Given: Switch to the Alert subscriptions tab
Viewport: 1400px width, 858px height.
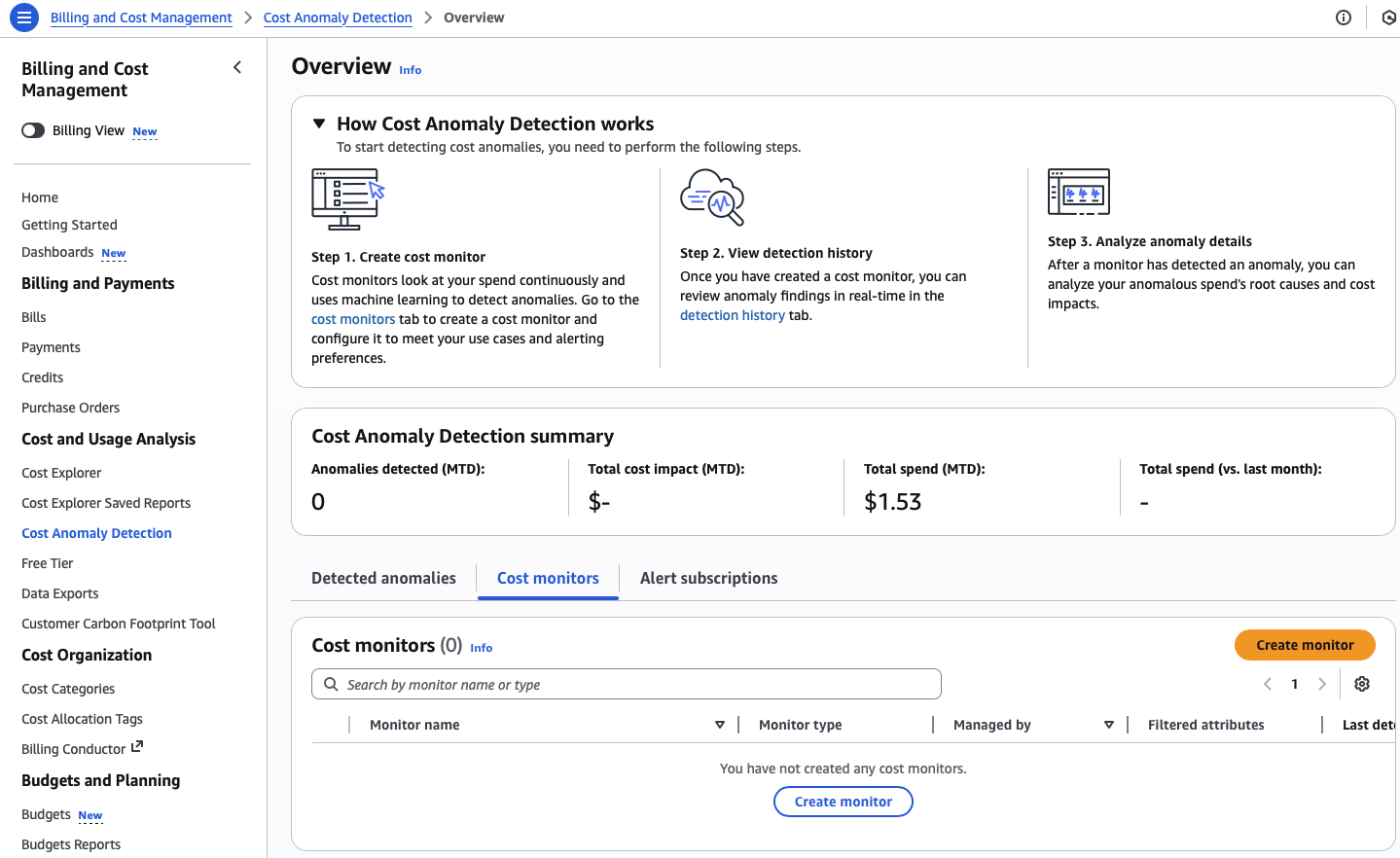Looking at the screenshot, I should (x=708, y=578).
